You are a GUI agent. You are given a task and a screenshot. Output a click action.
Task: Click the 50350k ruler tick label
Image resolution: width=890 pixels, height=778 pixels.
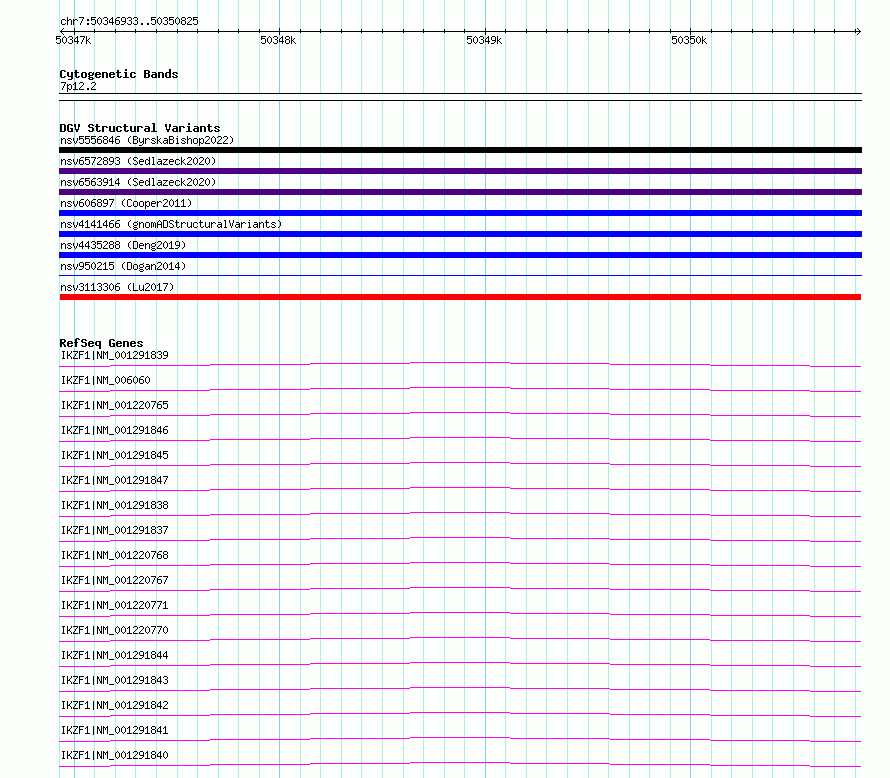coord(689,40)
